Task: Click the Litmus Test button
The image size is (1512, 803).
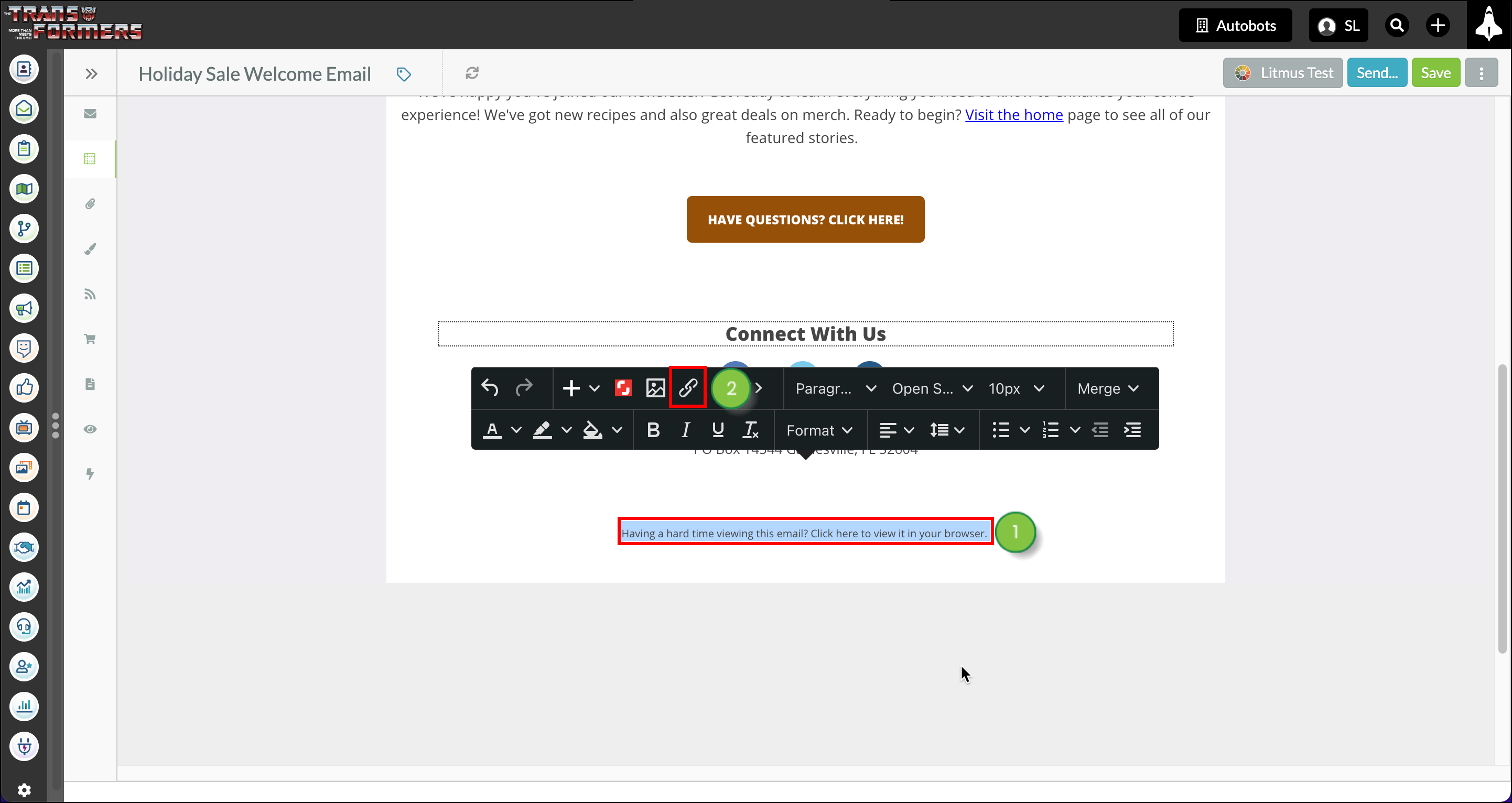Action: click(1282, 73)
